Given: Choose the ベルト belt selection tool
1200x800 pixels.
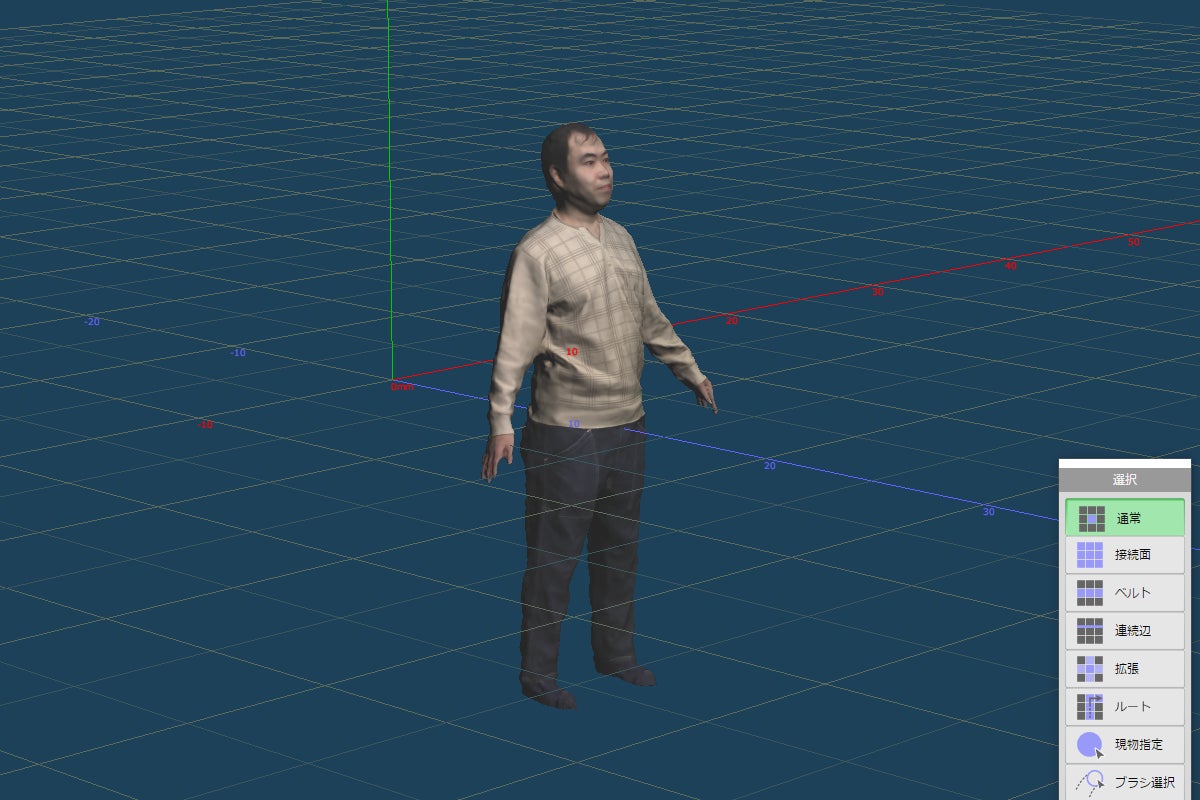Looking at the screenshot, I should pos(1124,593).
